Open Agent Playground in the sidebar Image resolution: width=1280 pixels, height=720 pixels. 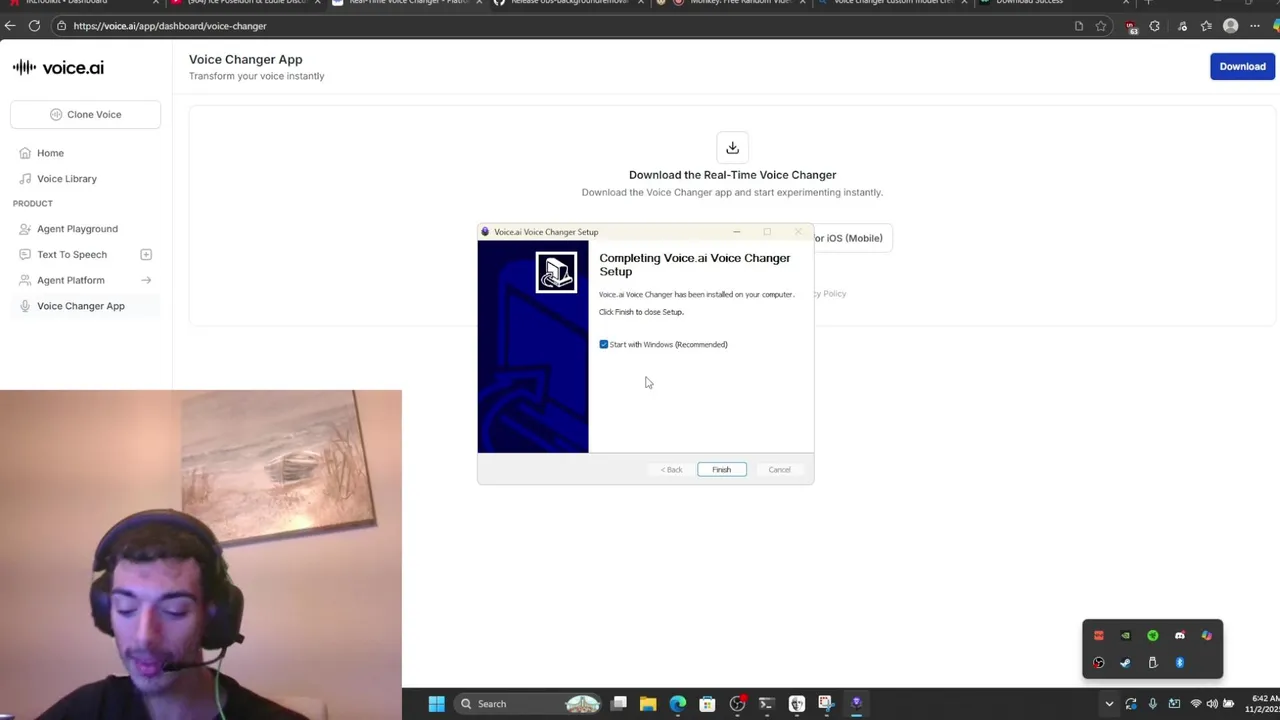[77, 229]
